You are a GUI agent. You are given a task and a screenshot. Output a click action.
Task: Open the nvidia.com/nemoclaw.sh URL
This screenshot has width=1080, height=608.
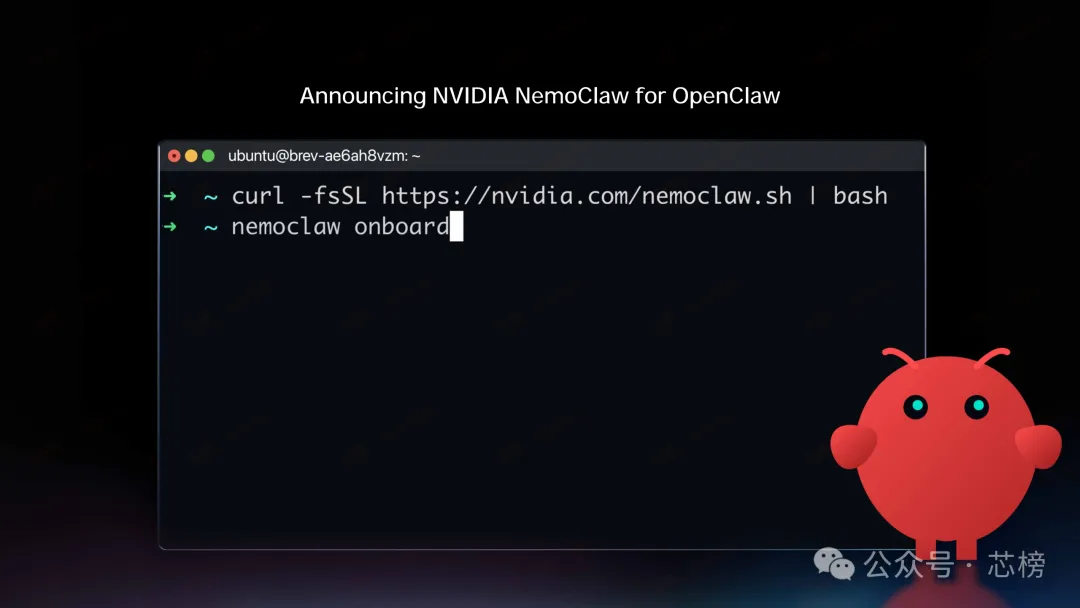587,196
